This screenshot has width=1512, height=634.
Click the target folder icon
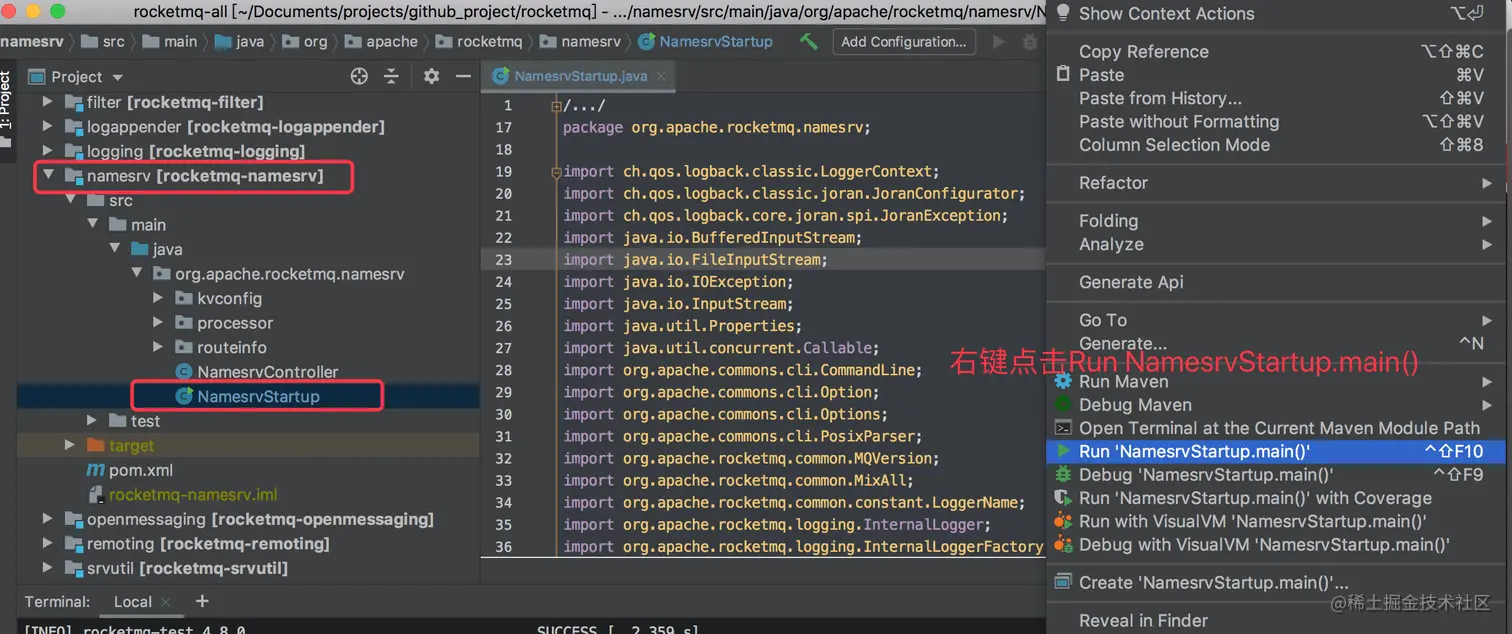(96, 445)
